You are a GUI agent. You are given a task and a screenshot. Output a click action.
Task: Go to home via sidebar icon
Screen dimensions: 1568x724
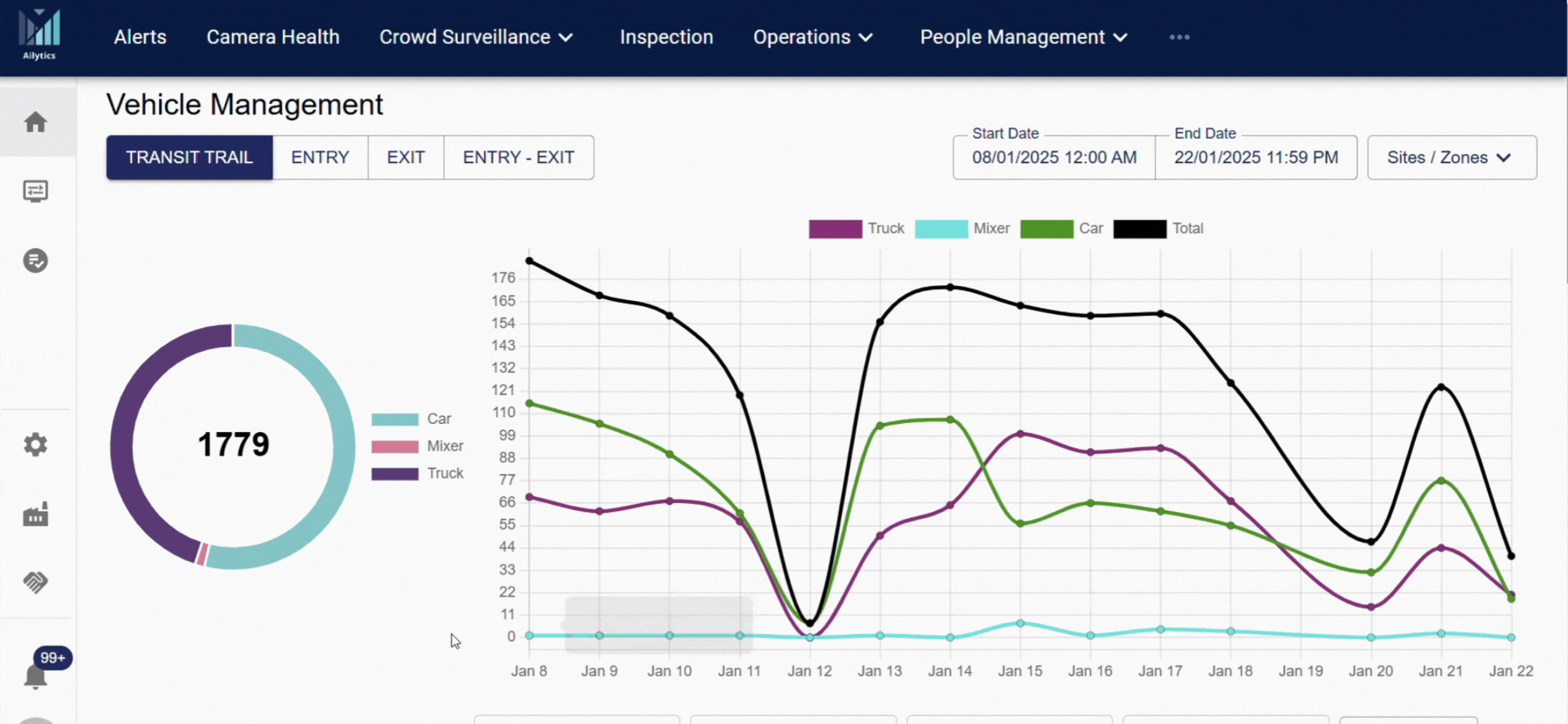point(35,122)
